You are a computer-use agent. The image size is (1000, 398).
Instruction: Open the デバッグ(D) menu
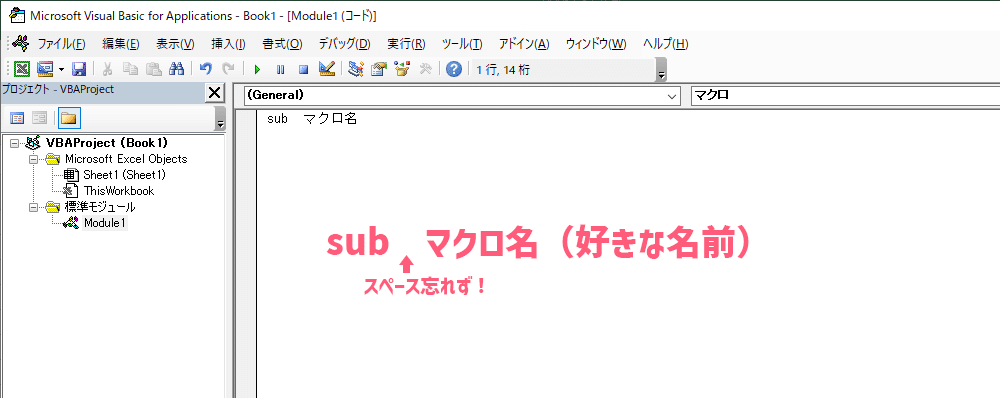[x=344, y=44]
